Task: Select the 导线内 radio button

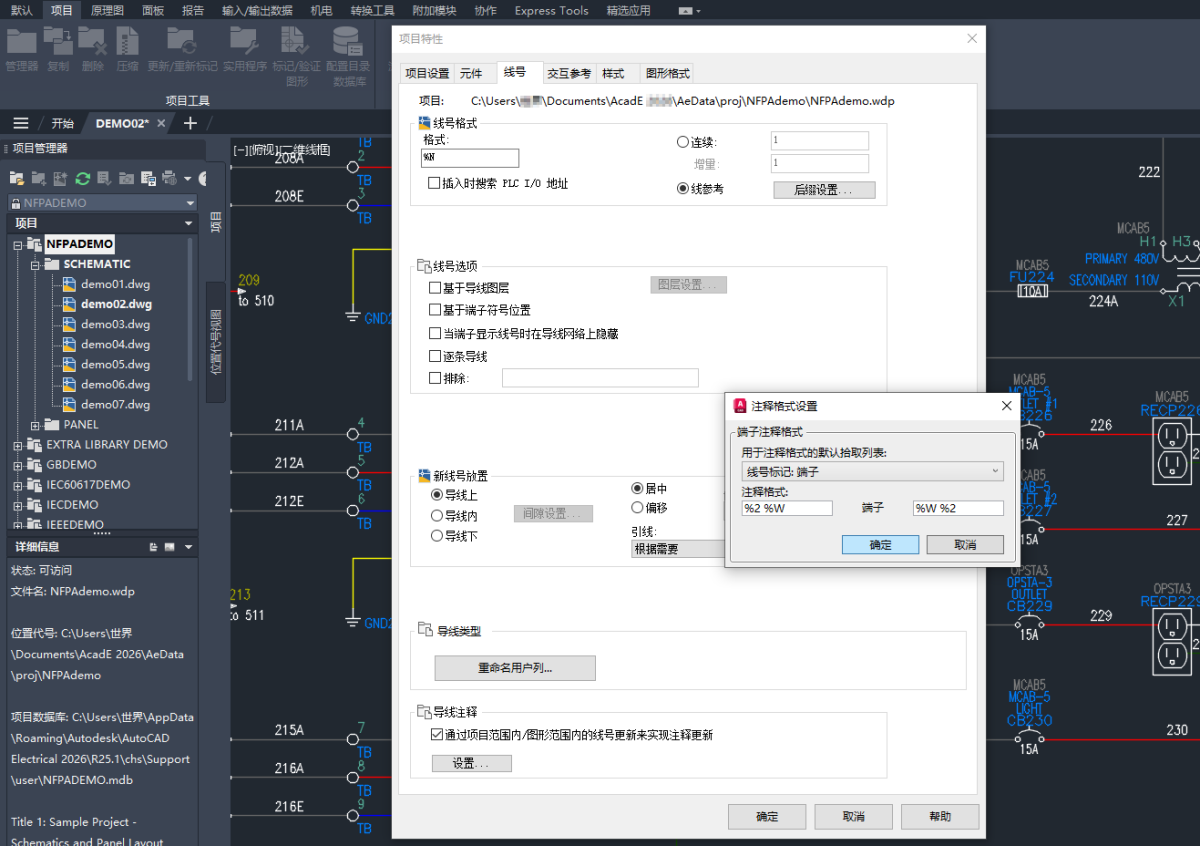Action: coord(437,516)
